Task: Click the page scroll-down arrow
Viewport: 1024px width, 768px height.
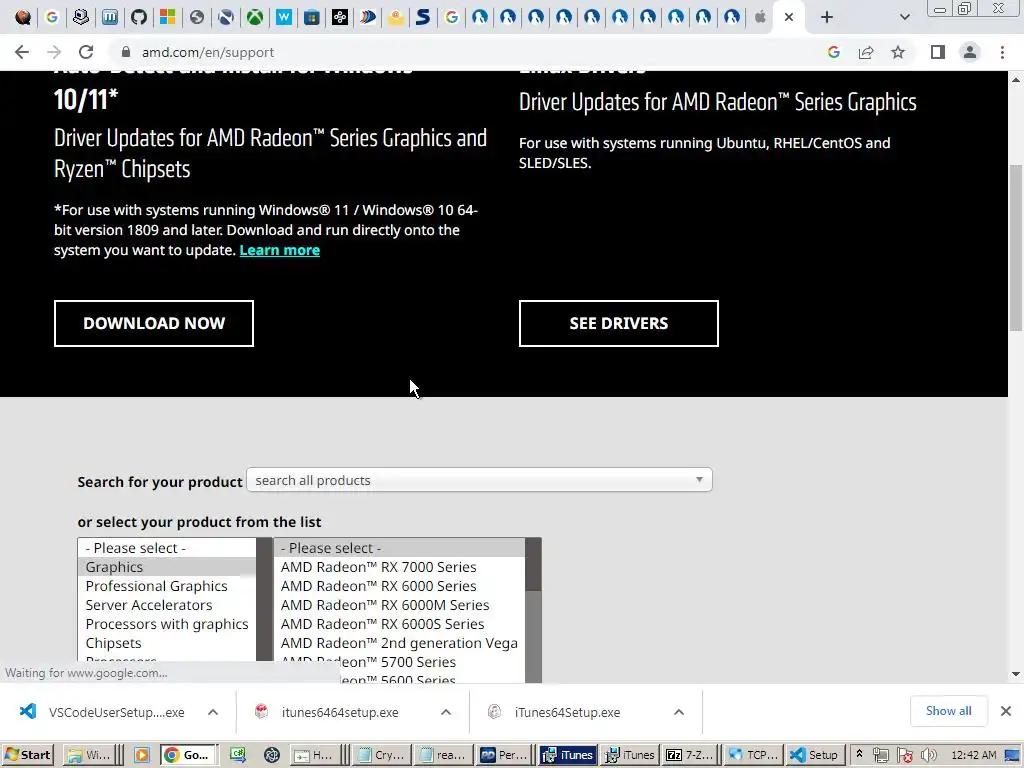Action: coord(1016,674)
